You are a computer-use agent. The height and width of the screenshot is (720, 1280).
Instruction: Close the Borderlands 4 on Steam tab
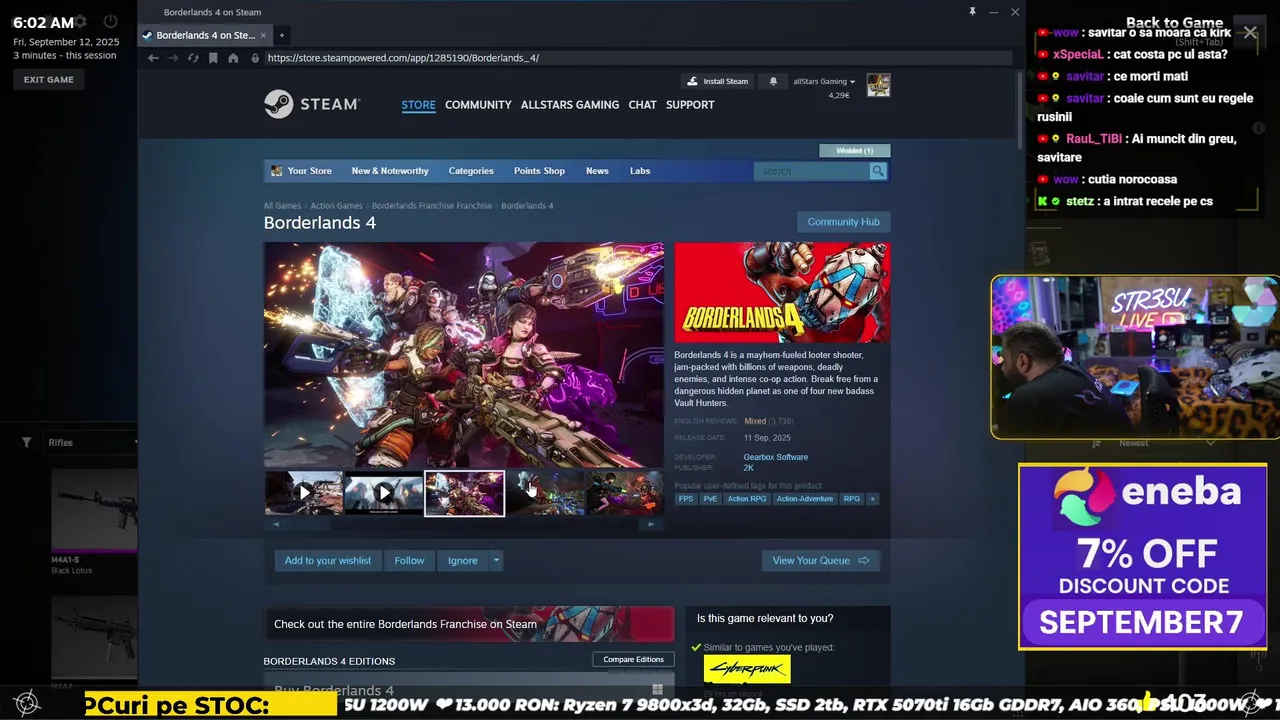click(265, 35)
